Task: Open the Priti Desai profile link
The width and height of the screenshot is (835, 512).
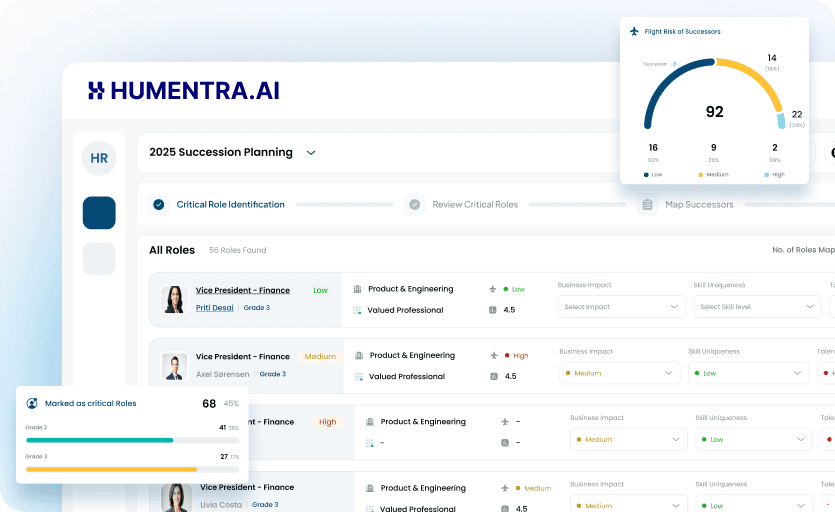Action: (x=215, y=307)
